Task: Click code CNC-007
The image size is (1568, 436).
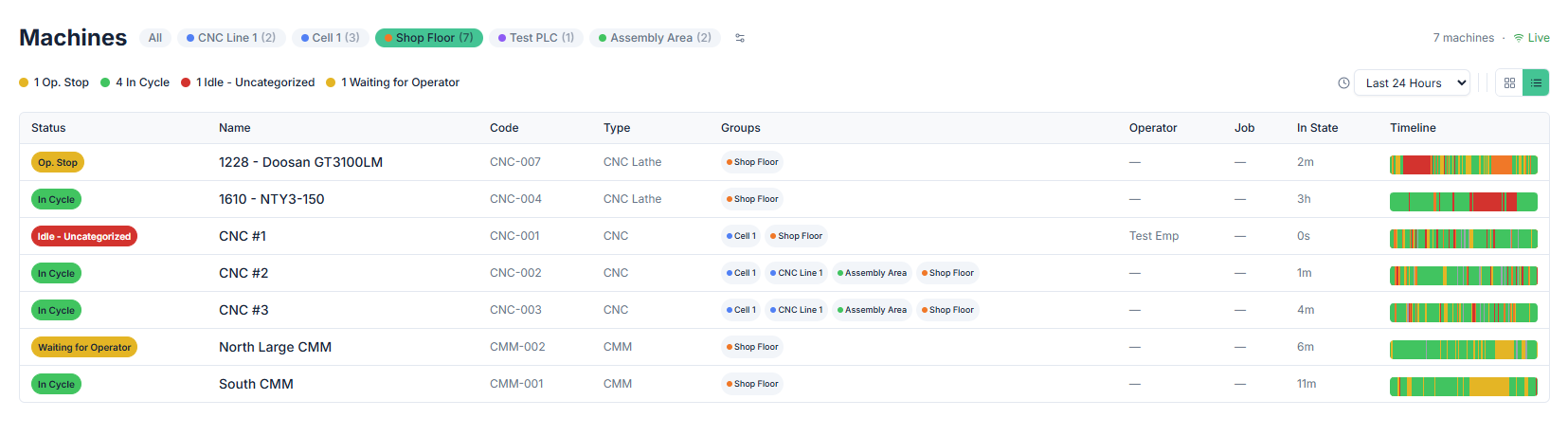Action: (515, 162)
